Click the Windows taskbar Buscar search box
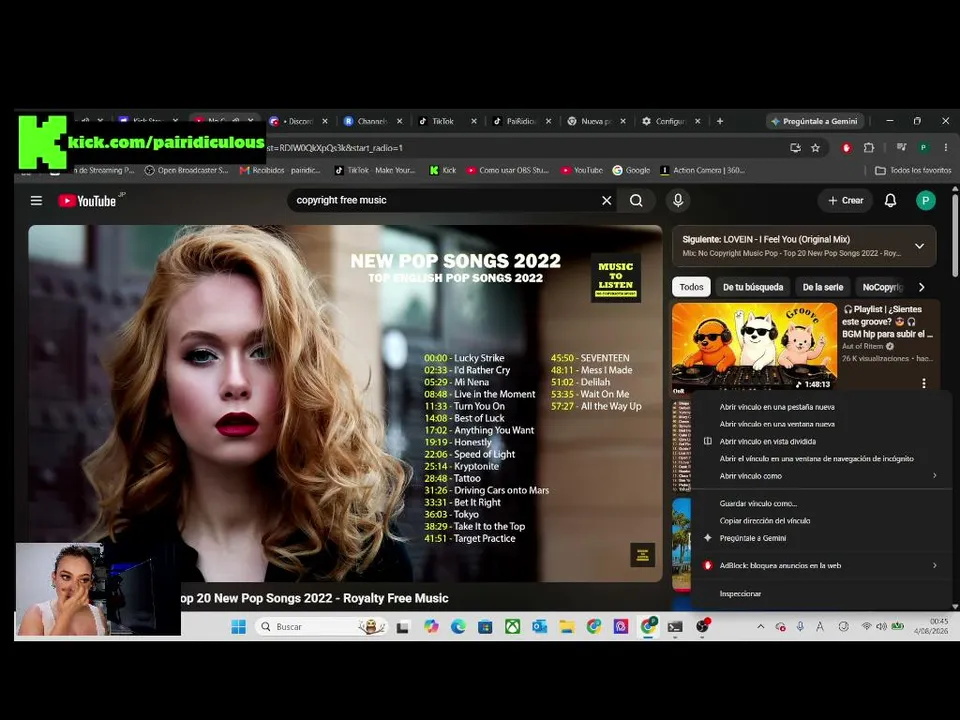The image size is (960, 720). click(321, 626)
